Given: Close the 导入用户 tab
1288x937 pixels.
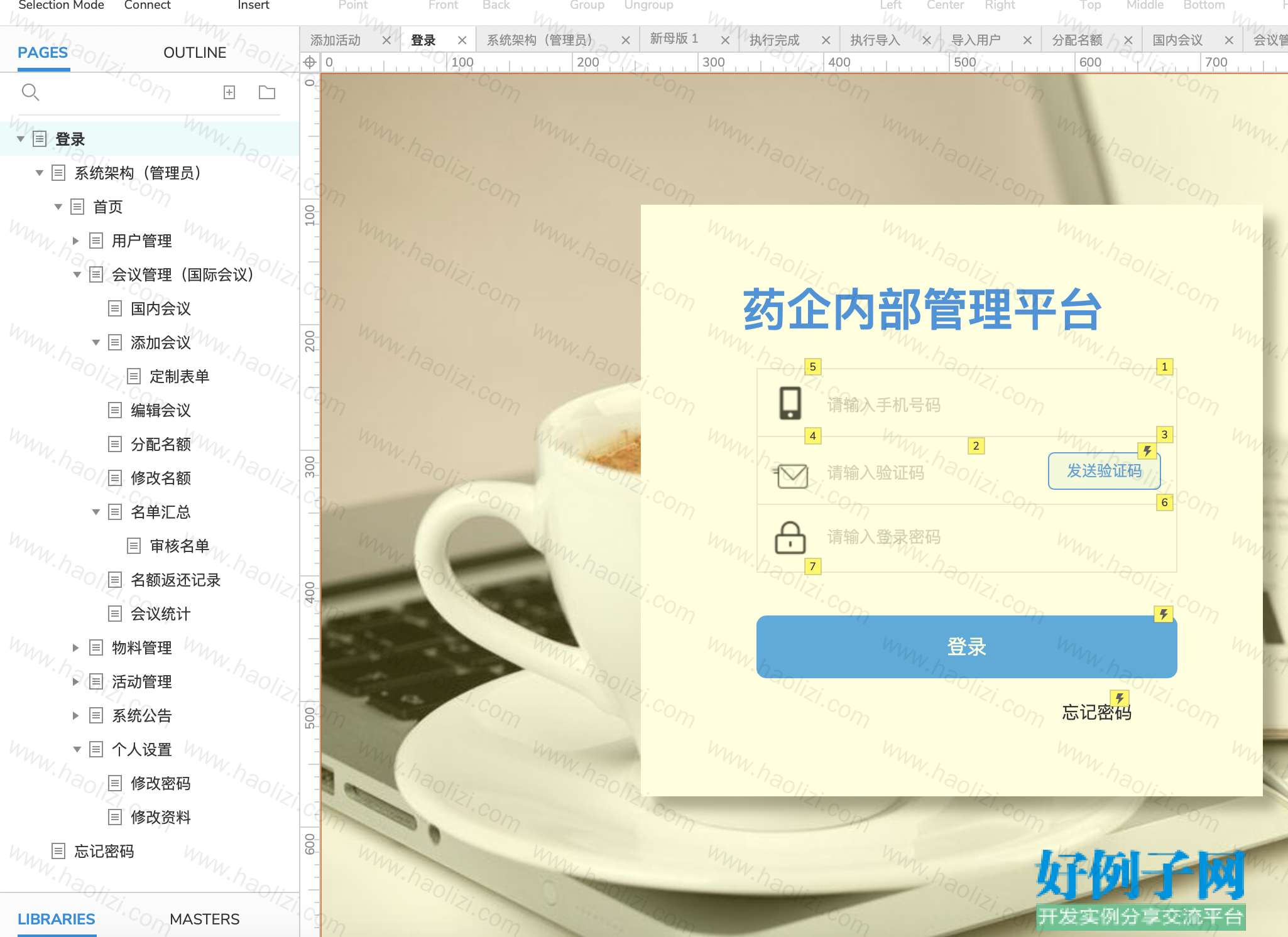Looking at the screenshot, I should click(x=1027, y=40).
